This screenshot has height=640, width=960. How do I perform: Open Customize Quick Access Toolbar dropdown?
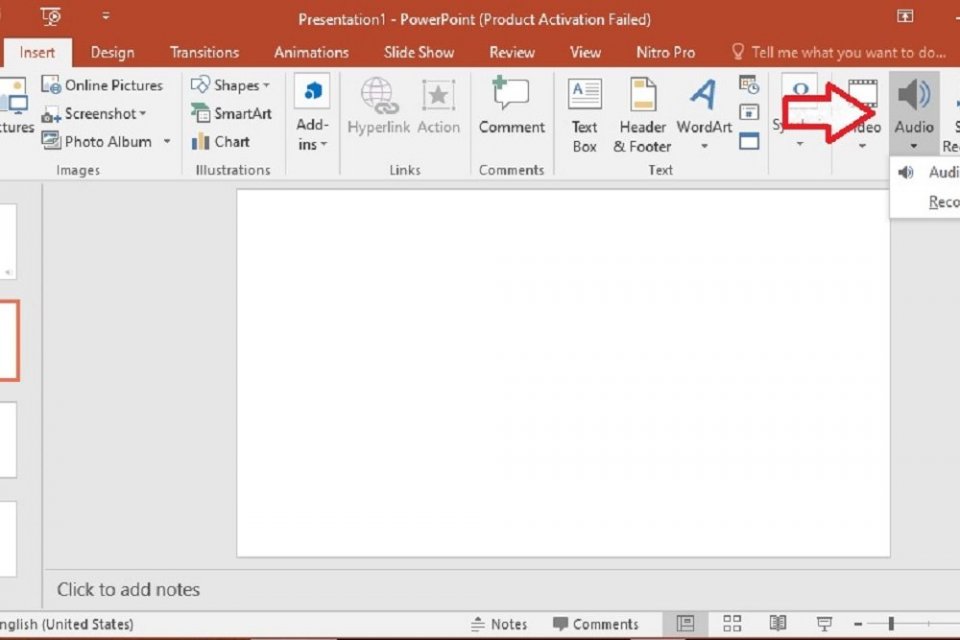pos(106,17)
